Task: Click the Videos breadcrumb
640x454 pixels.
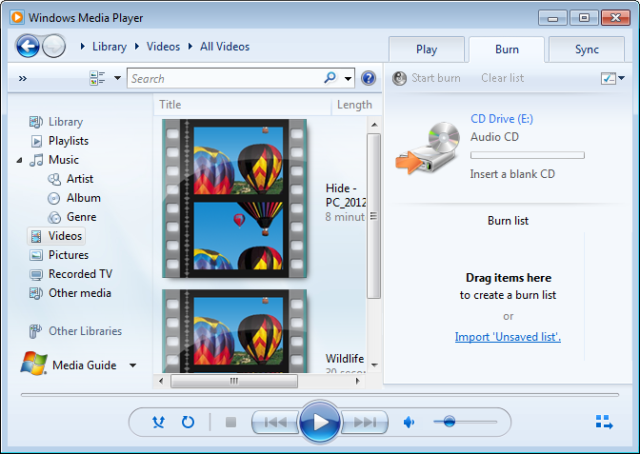Action: tap(163, 47)
